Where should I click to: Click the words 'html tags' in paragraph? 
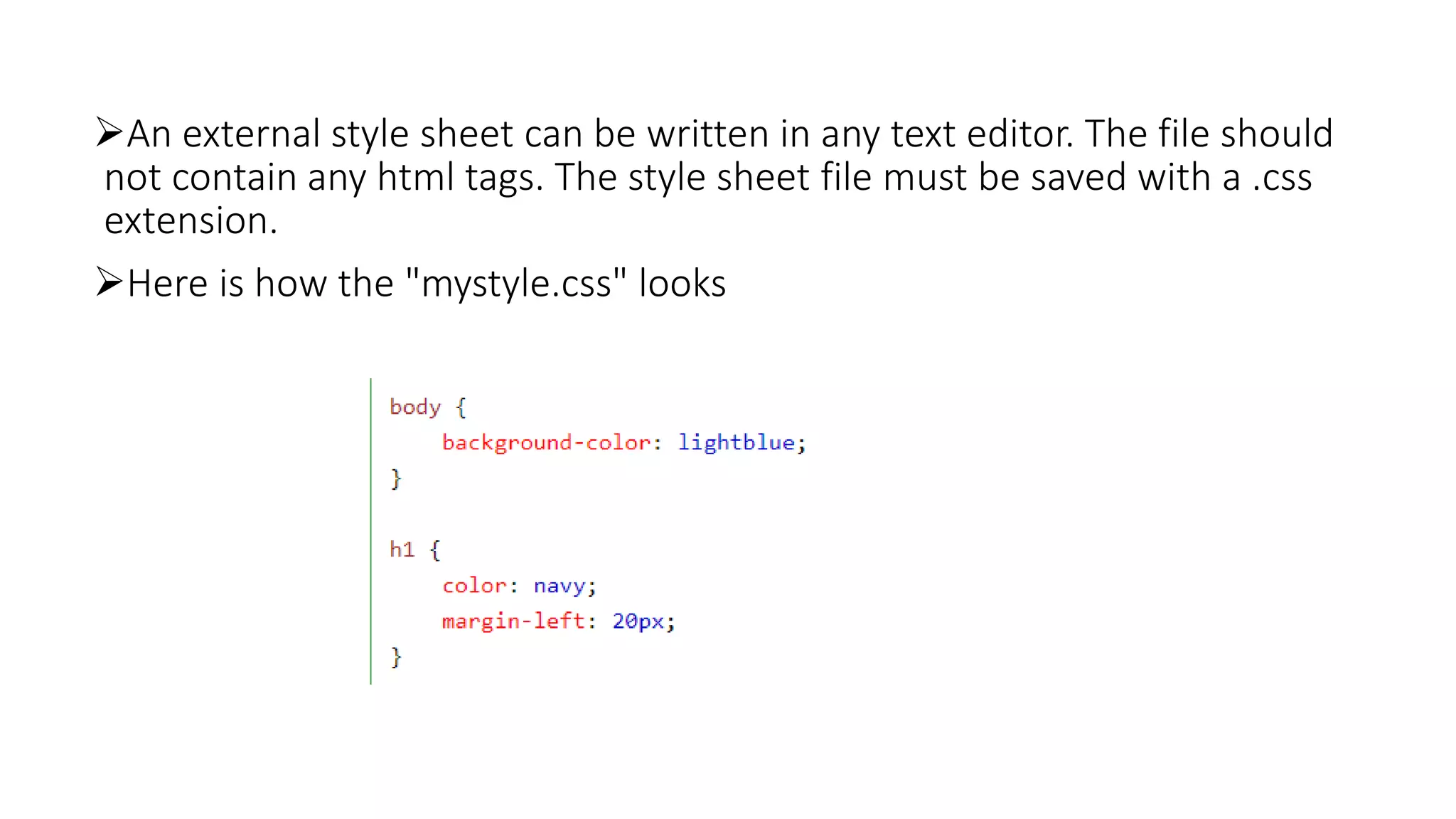point(459,177)
